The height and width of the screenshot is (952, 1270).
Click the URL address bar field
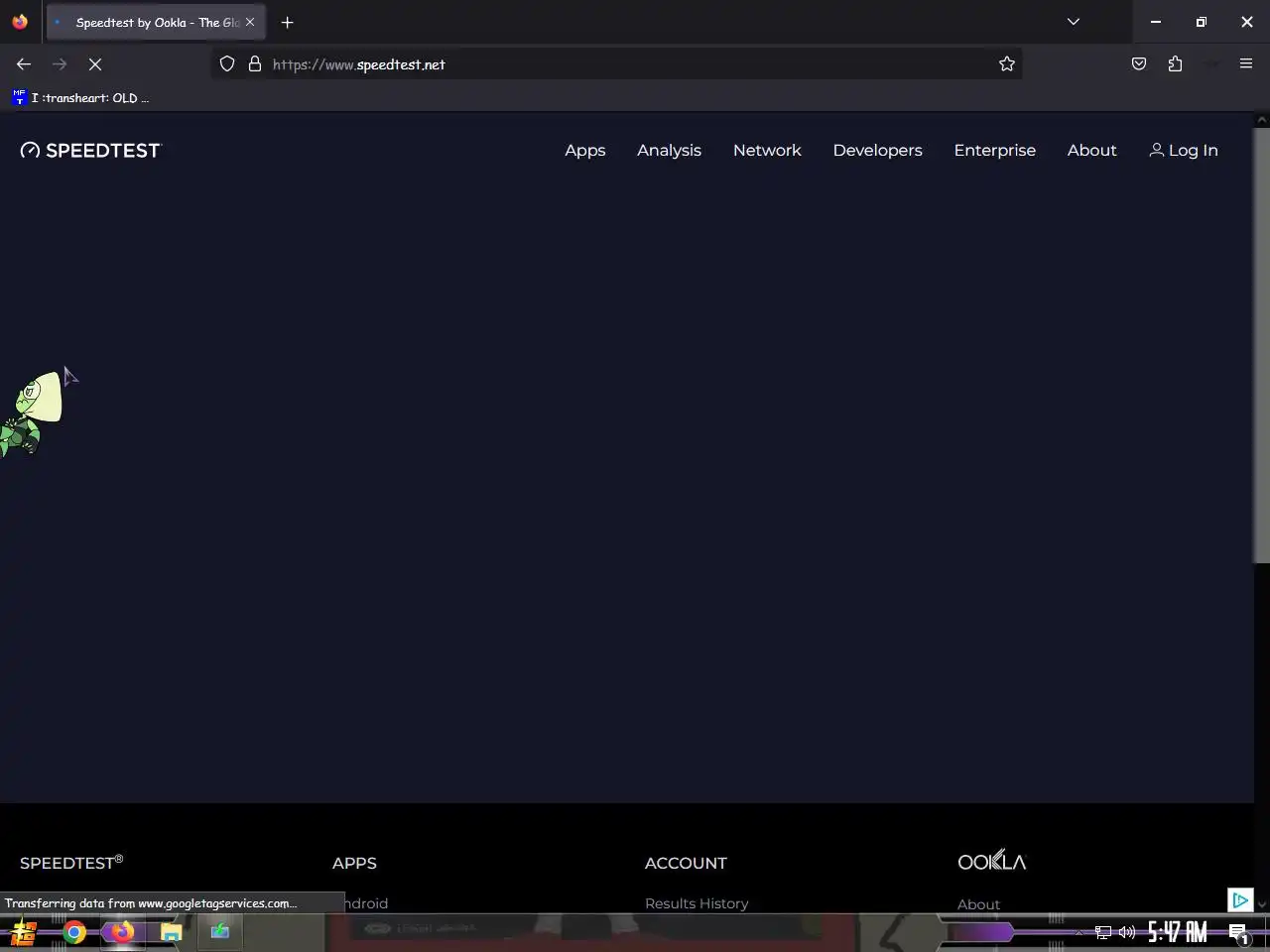pos(615,64)
